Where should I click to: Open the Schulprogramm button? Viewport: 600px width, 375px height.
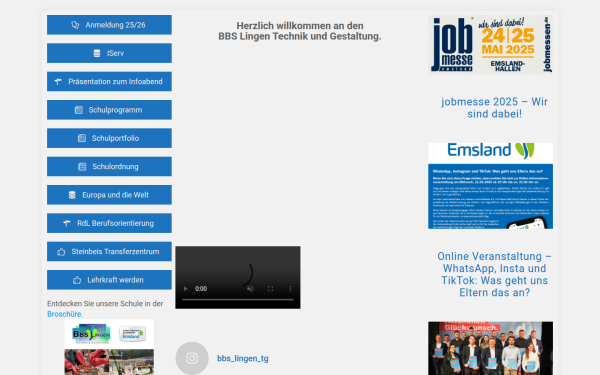point(109,110)
